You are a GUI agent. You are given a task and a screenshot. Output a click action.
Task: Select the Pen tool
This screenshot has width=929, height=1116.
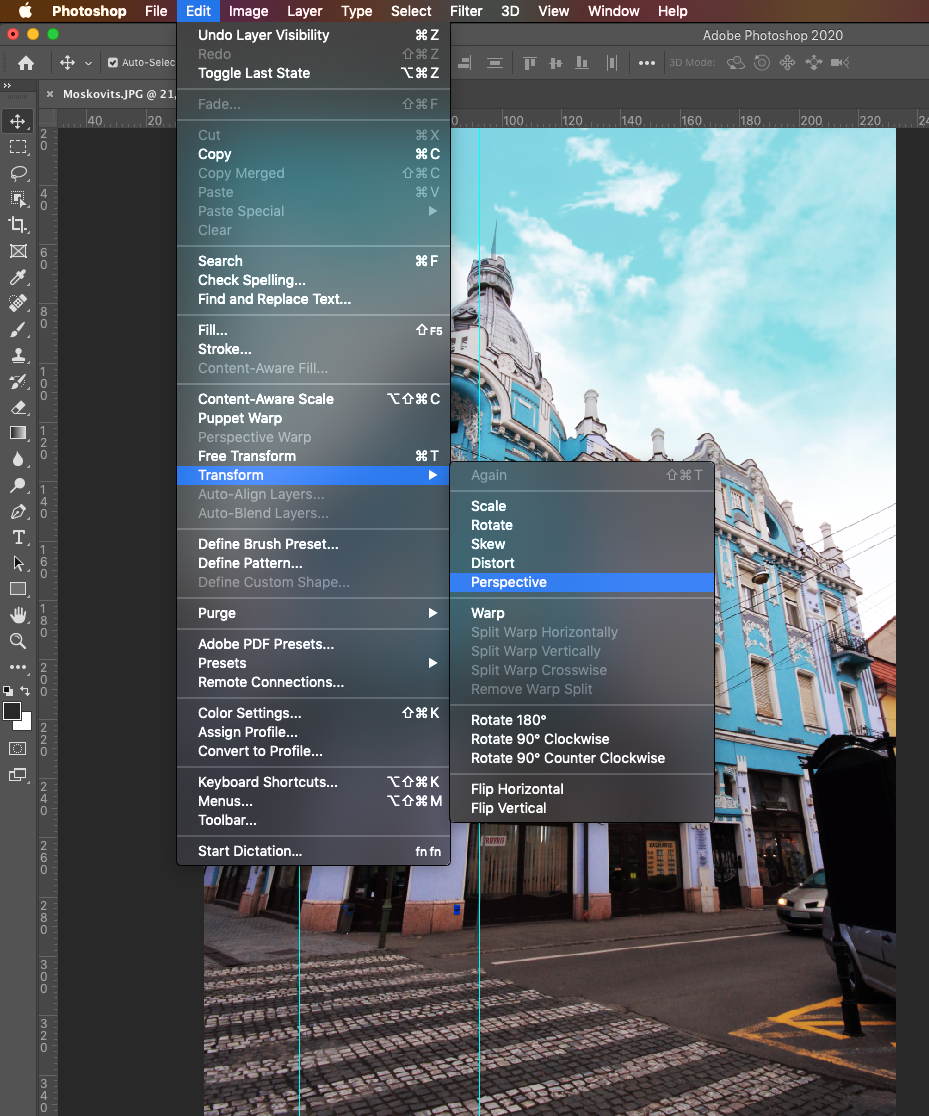coord(18,512)
